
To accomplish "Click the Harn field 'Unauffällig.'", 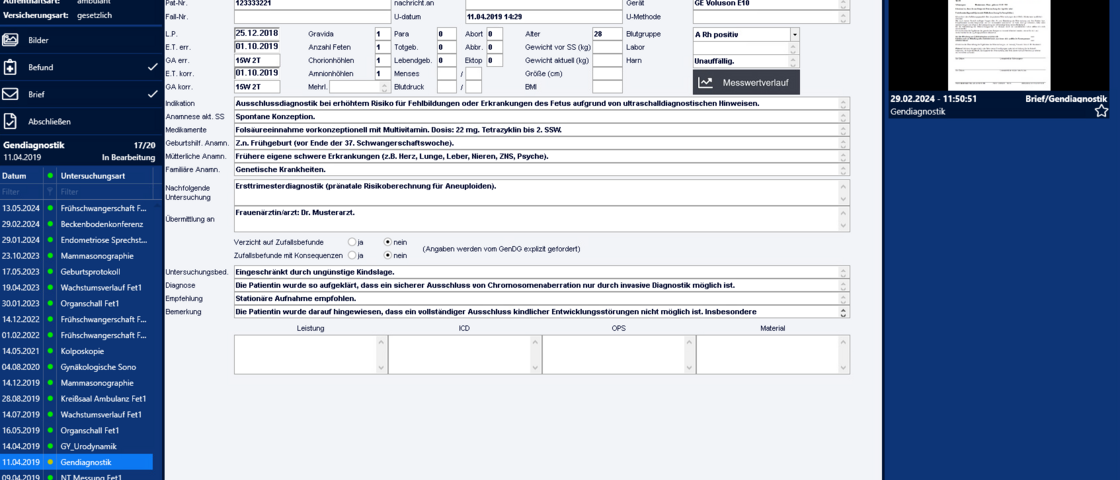I will pyautogui.click(x=746, y=61).
